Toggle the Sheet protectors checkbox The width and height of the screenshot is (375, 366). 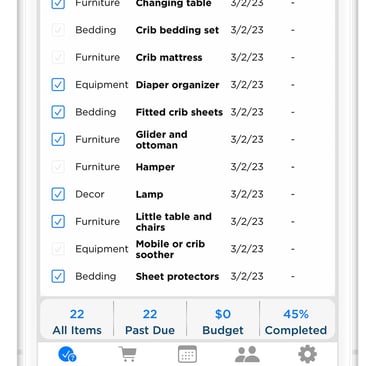coord(58,276)
